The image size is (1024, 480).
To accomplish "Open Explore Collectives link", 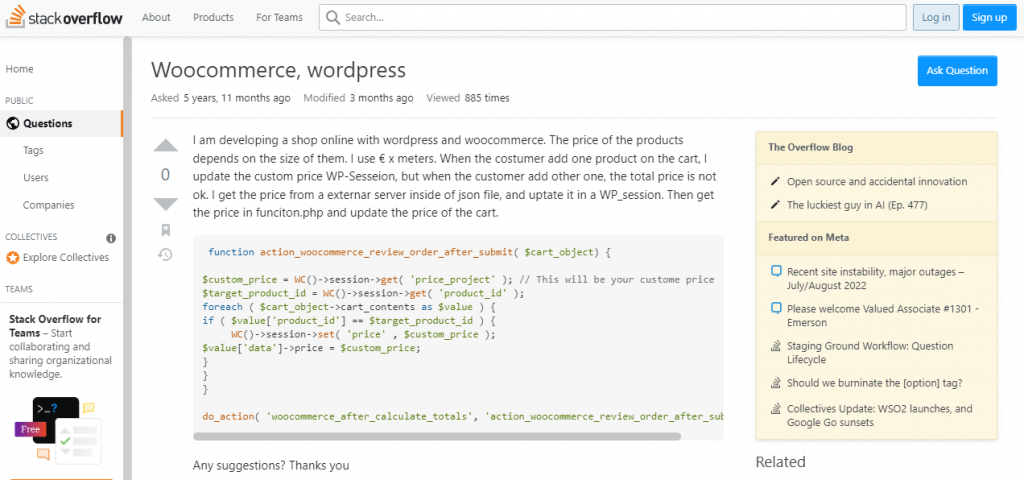I will 66,257.
